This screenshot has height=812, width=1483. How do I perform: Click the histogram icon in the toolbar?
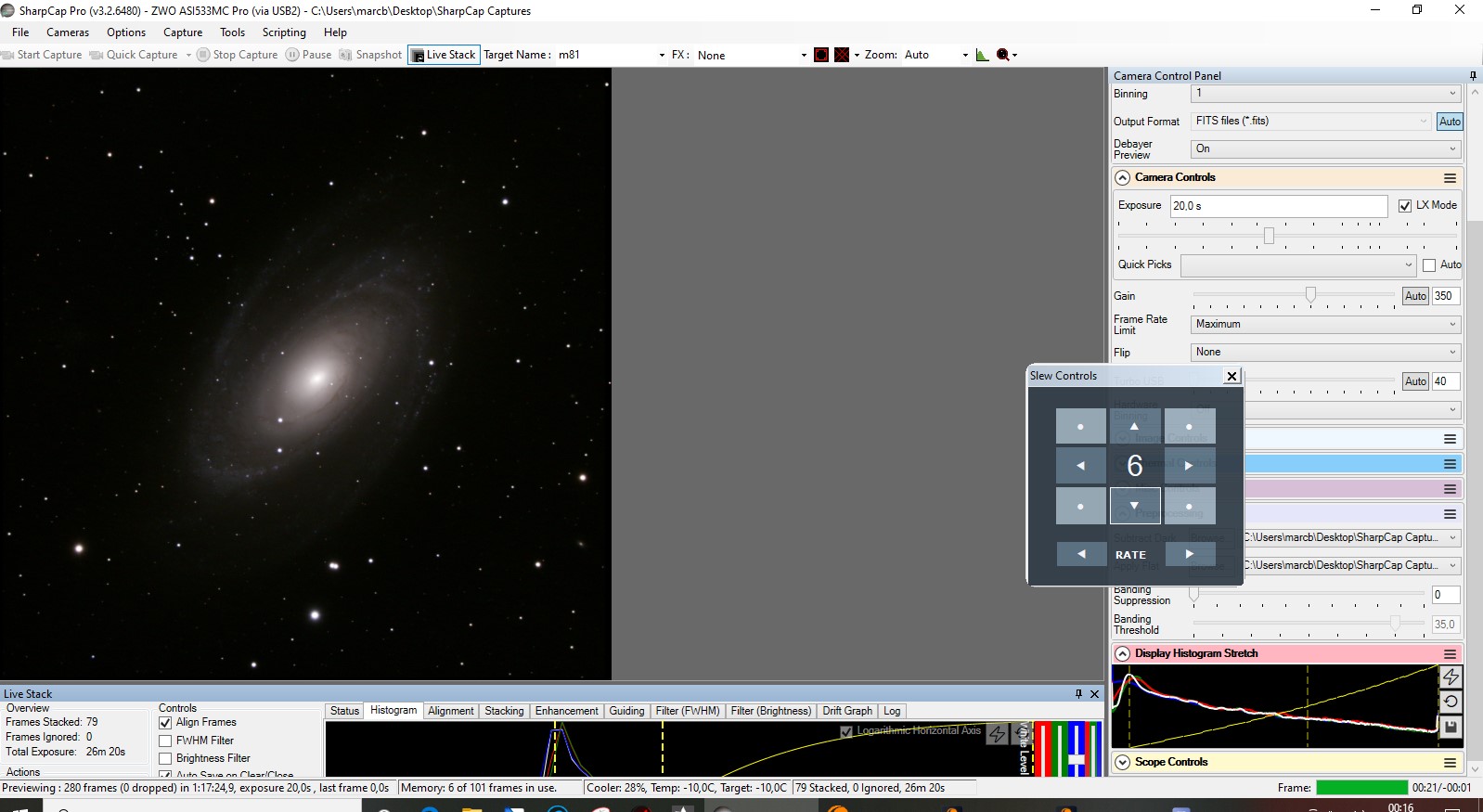point(982,55)
